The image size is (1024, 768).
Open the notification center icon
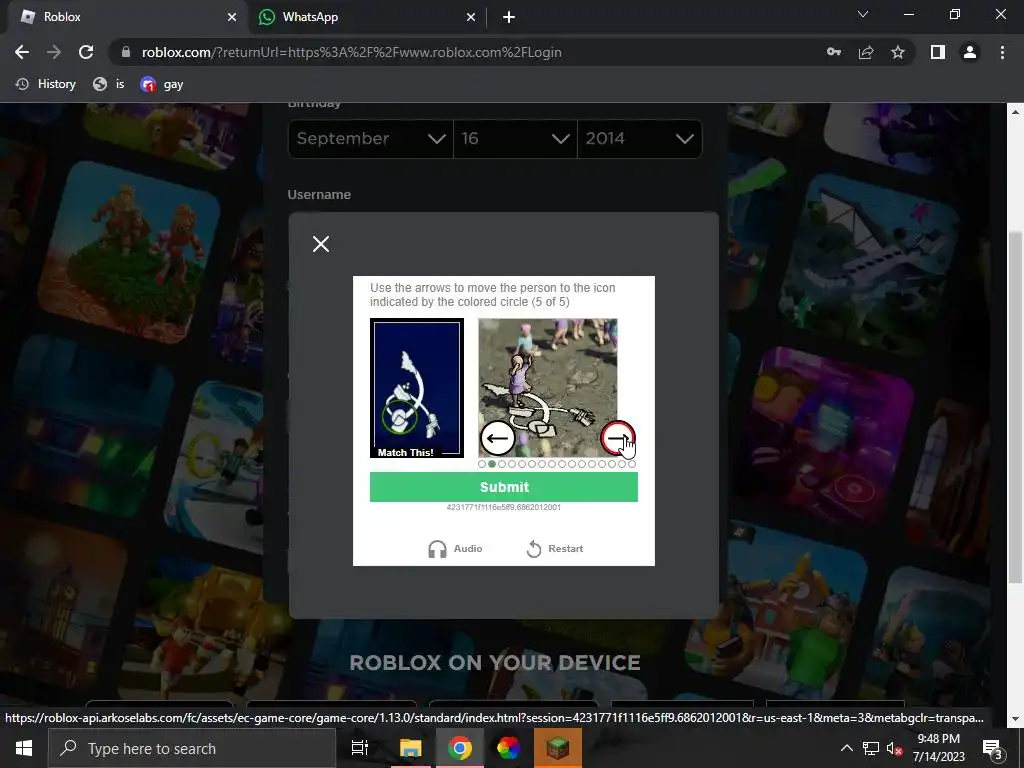tap(993, 748)
